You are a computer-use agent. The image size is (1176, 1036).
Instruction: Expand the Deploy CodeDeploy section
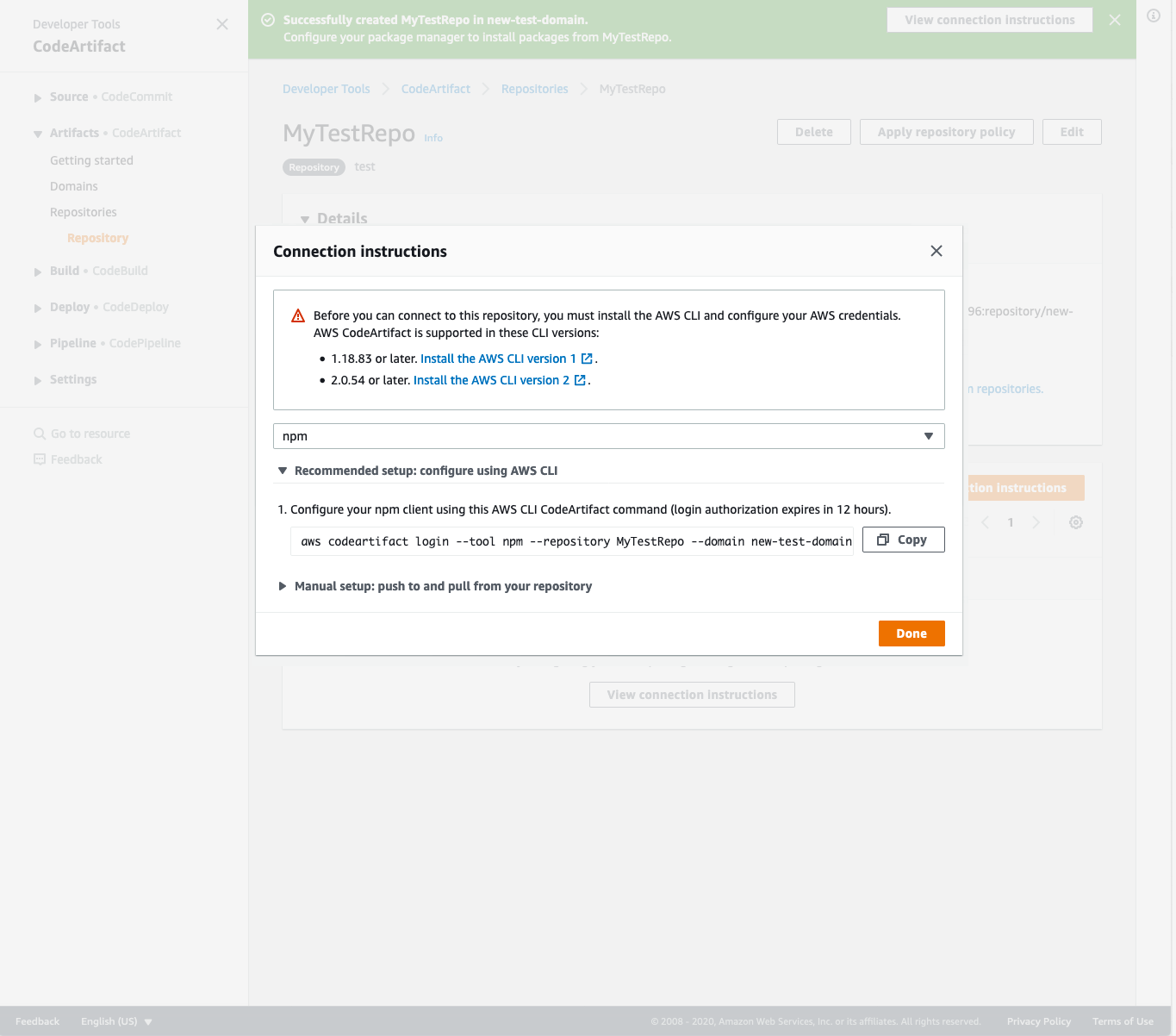pyautogui.click(x=38, y=308)
